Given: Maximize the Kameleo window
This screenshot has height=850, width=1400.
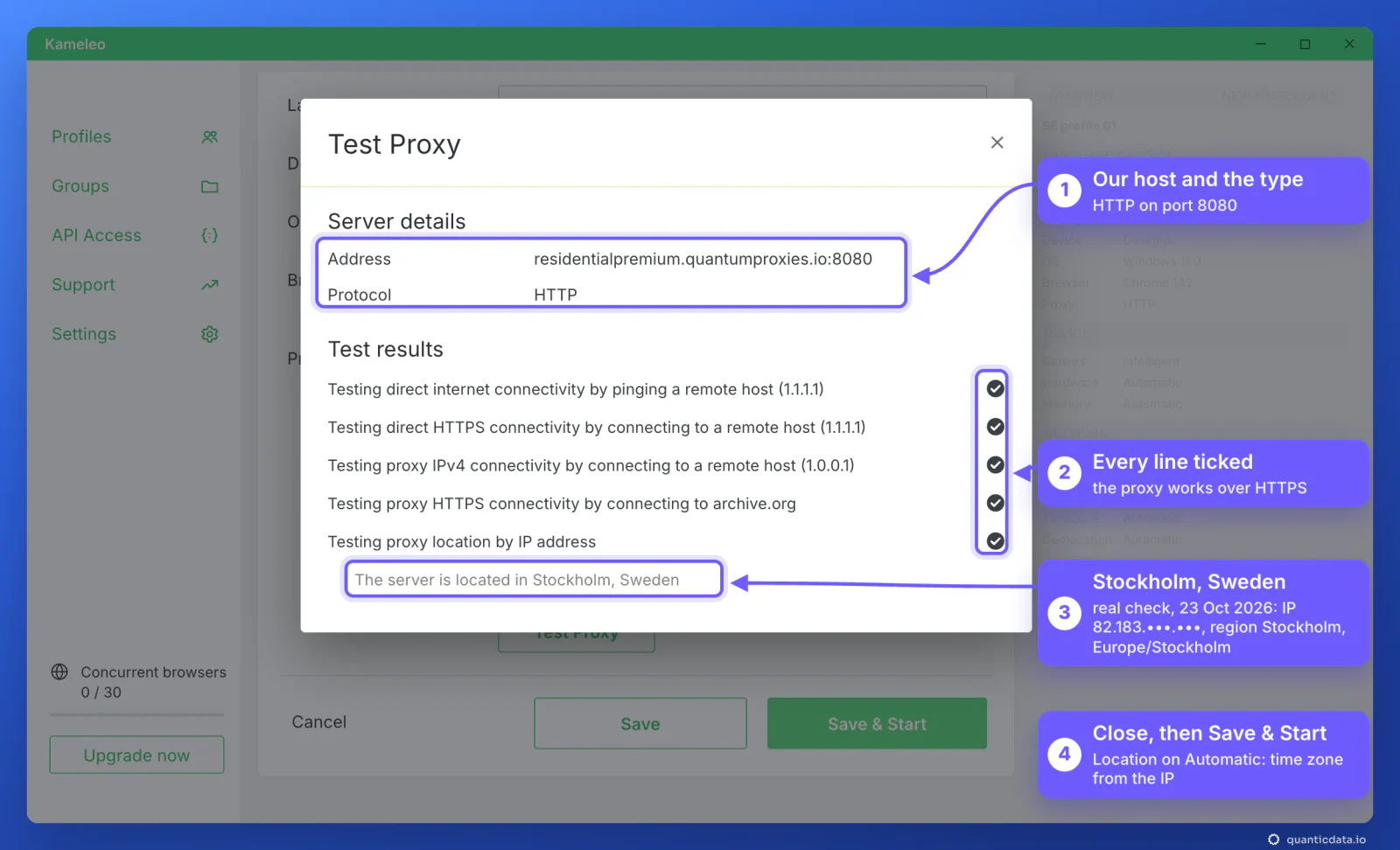Looking at the screenshot, I should (1305, 44).
